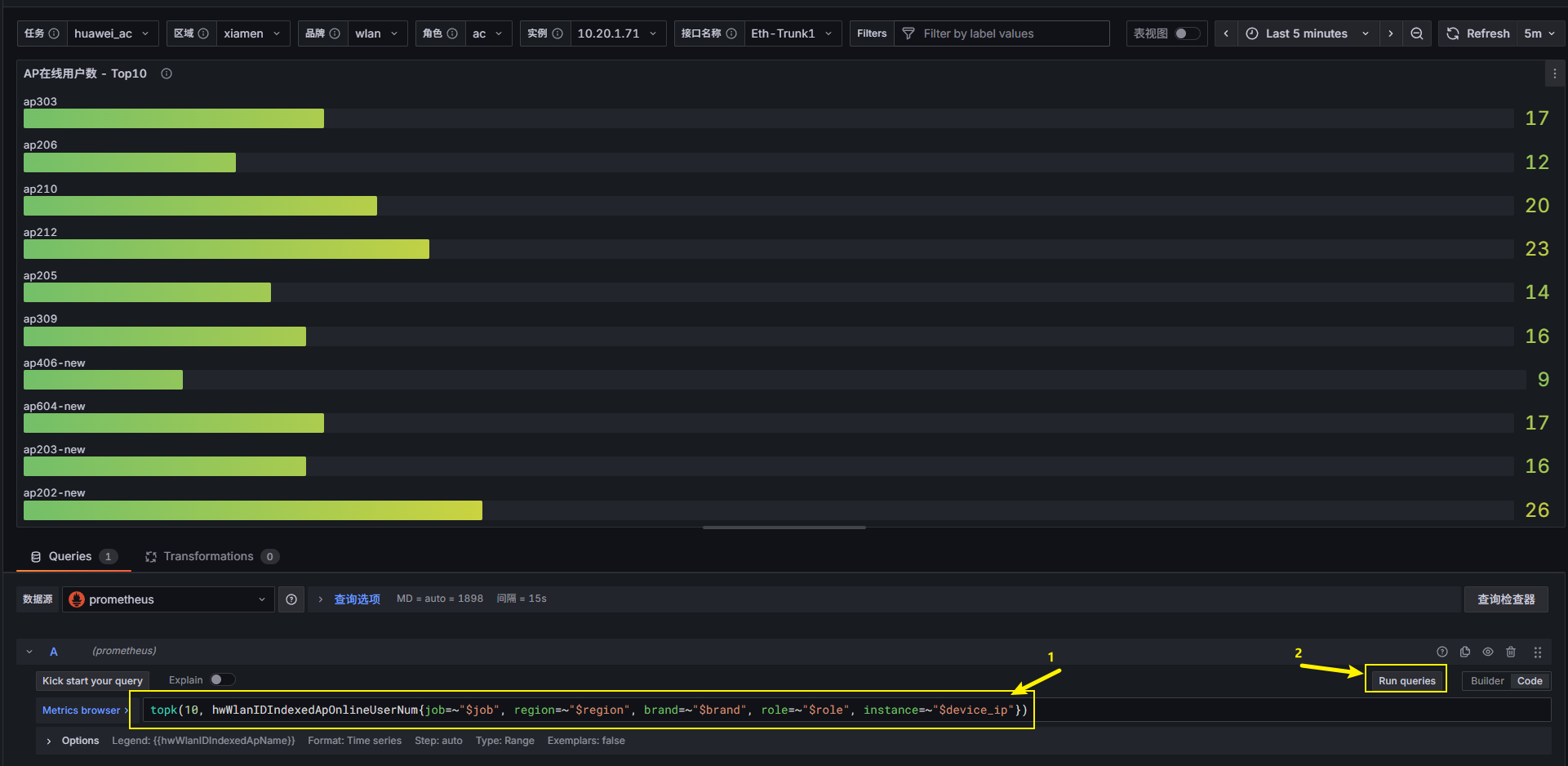Click the Run queries button
Image resolution: width=1568 pixels, height=766 pixels.
[1406, 681]
